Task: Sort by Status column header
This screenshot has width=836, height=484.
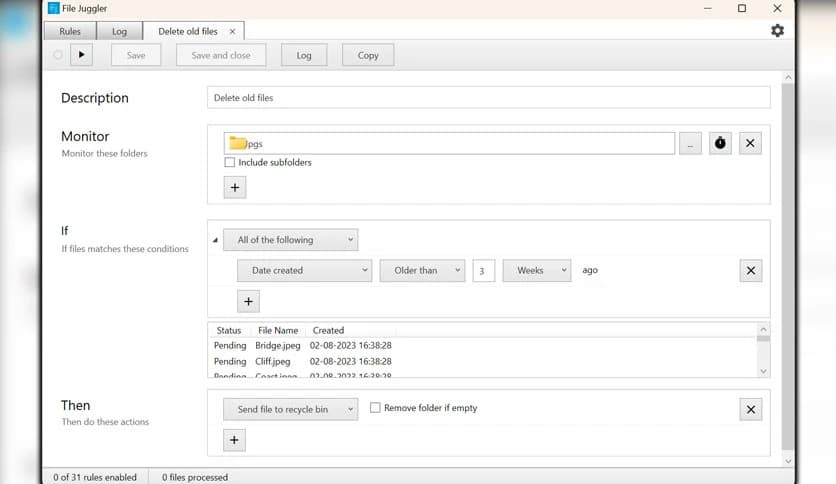Action: (x=229, y=330)
